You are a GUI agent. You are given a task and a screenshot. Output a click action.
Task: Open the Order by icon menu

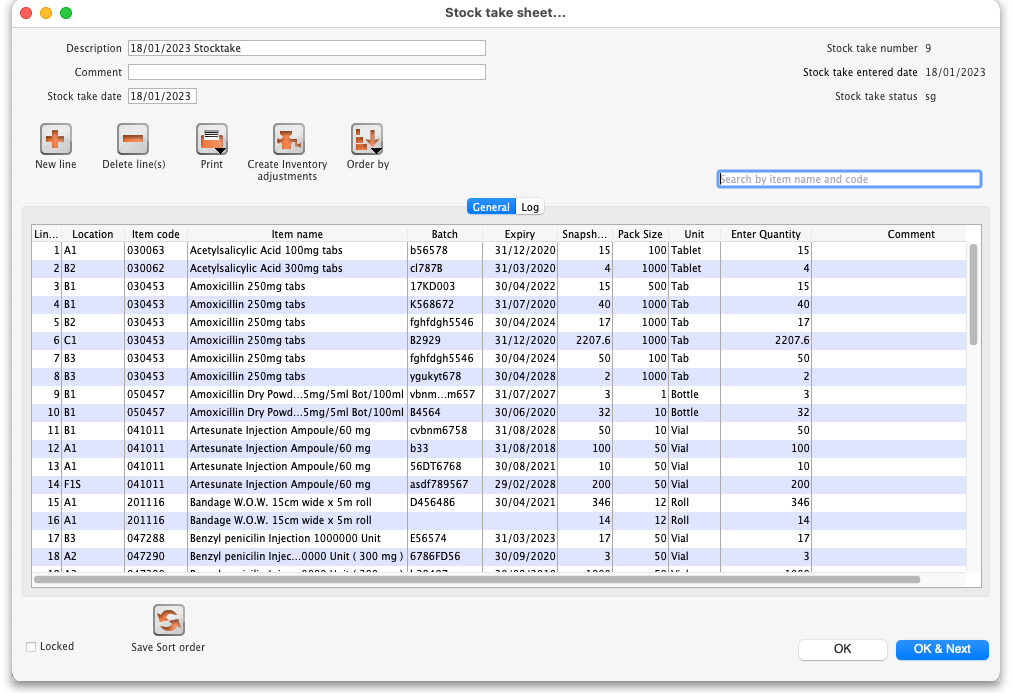(x=367, y=140)
